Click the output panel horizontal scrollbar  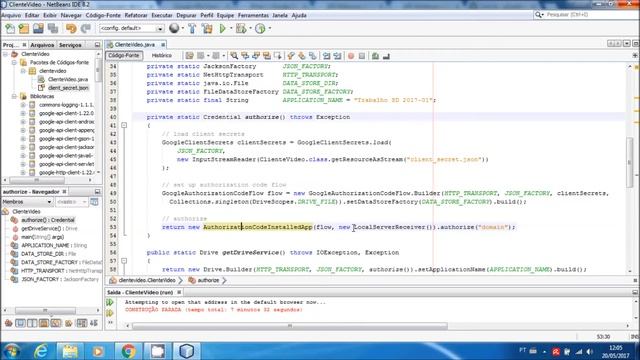point(290,326)
